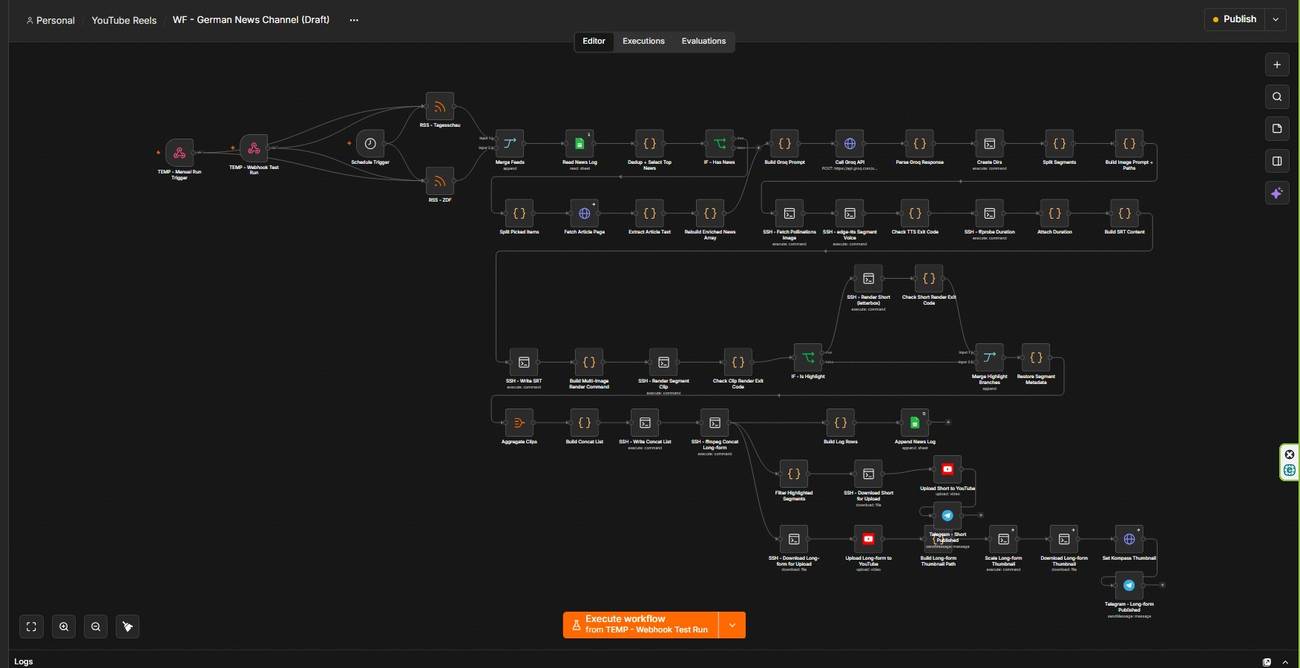Viewport: 1300px width, 668px height.
Task: Open the AI assistant sparkle button
Action: [x=1277, y=193]
